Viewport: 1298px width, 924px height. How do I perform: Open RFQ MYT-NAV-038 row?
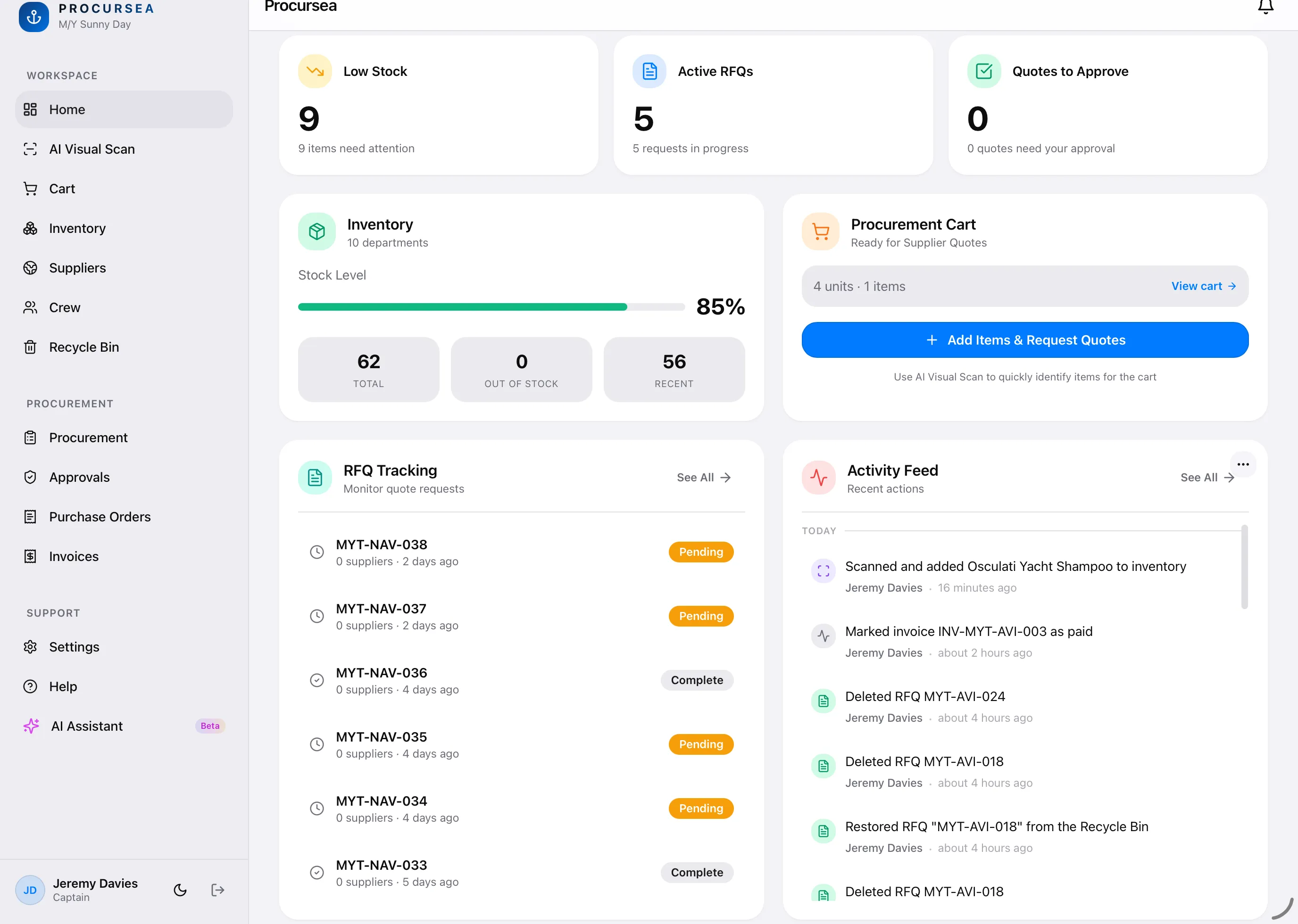[x=522, y=552]
